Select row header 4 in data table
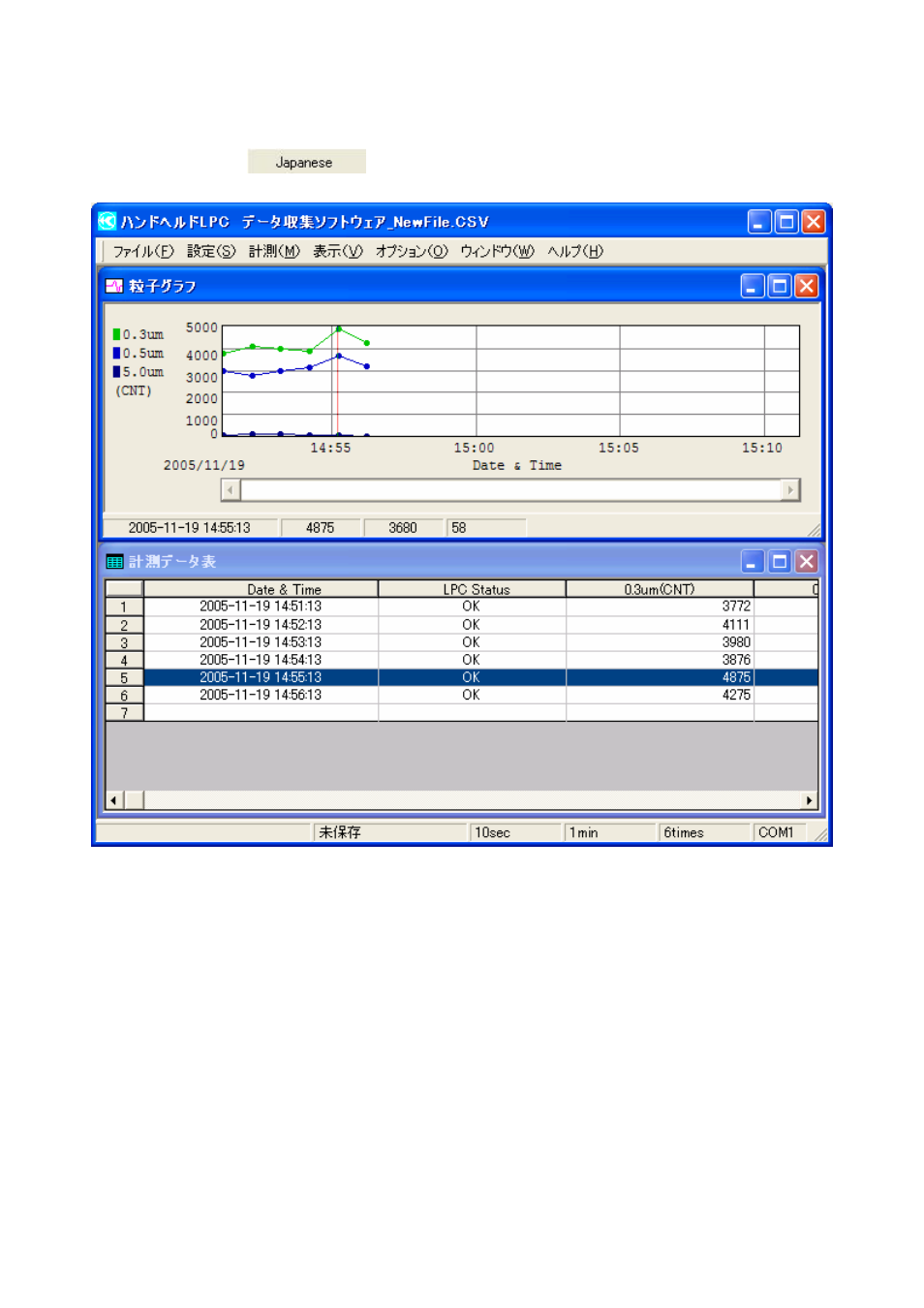The width and height of the screenshot is (924, 1308). (x=124, y=660)
